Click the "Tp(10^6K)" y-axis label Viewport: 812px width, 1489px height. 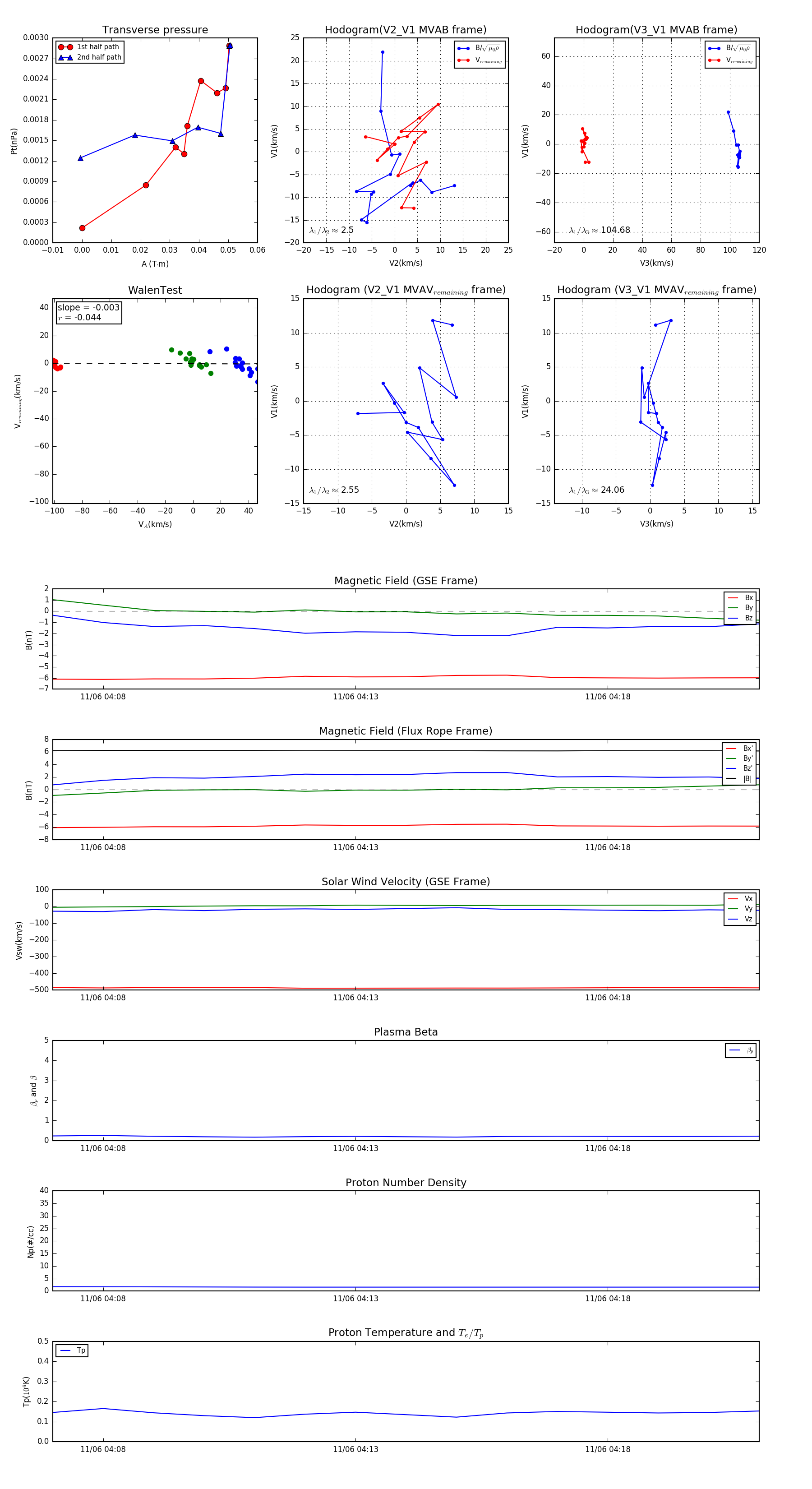pyautogui.click(x=26, y=1392)
